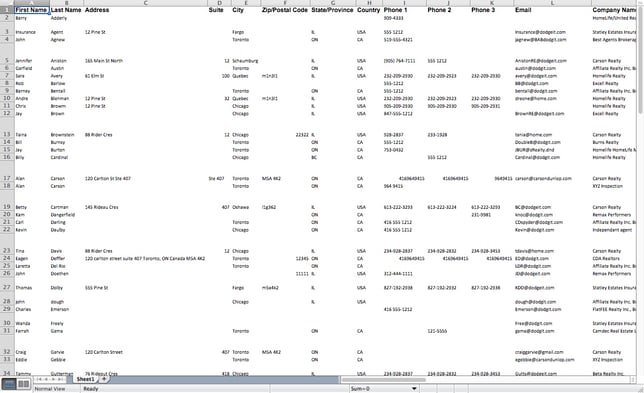Go to first sheet navigation arrow
The height and width of the screenshot is (393, 644).
pos(39,379)
